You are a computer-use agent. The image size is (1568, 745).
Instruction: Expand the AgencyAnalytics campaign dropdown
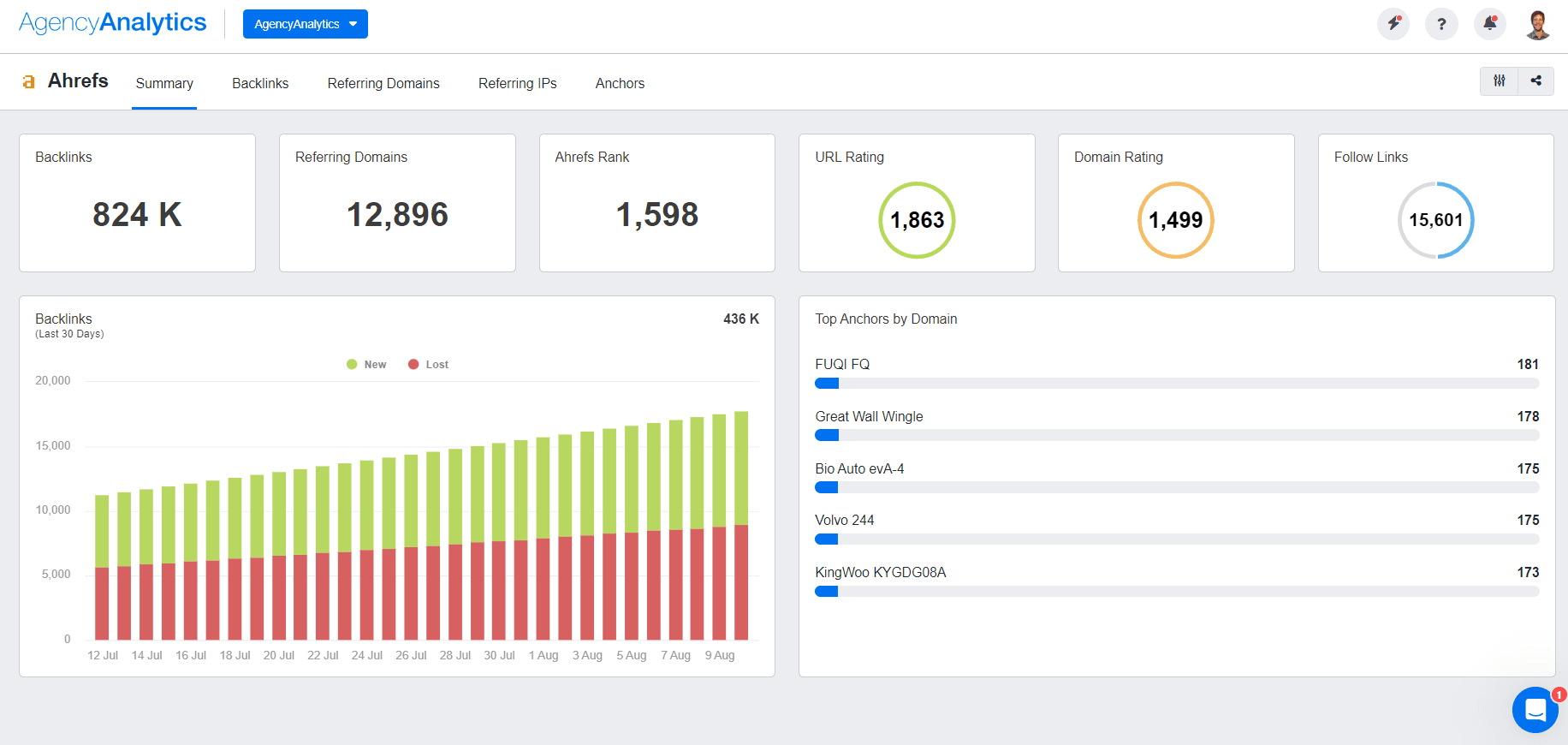click(305, 24)
